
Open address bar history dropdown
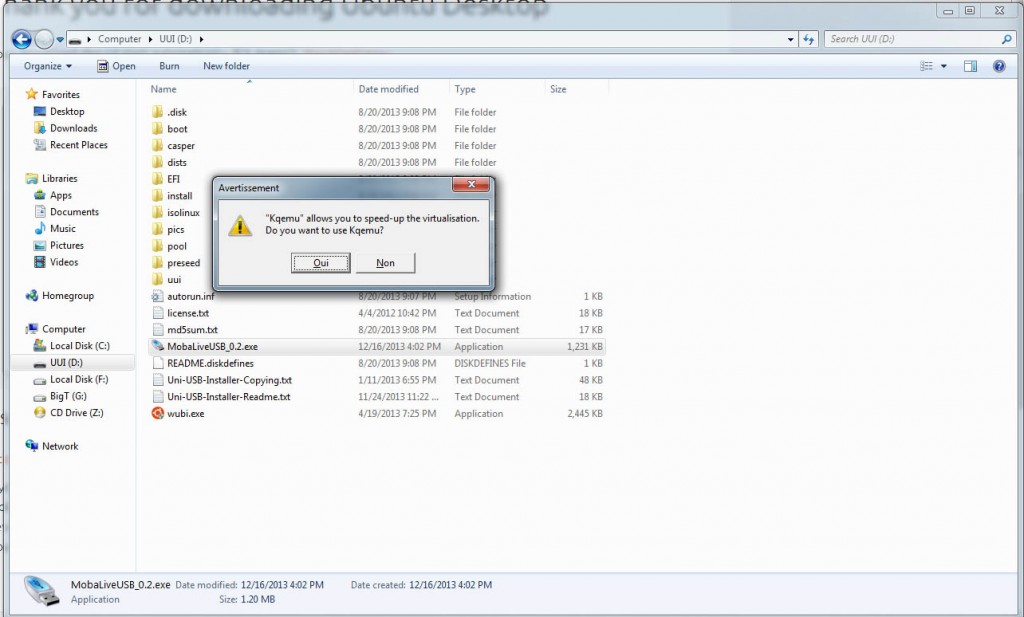point(790,39)
